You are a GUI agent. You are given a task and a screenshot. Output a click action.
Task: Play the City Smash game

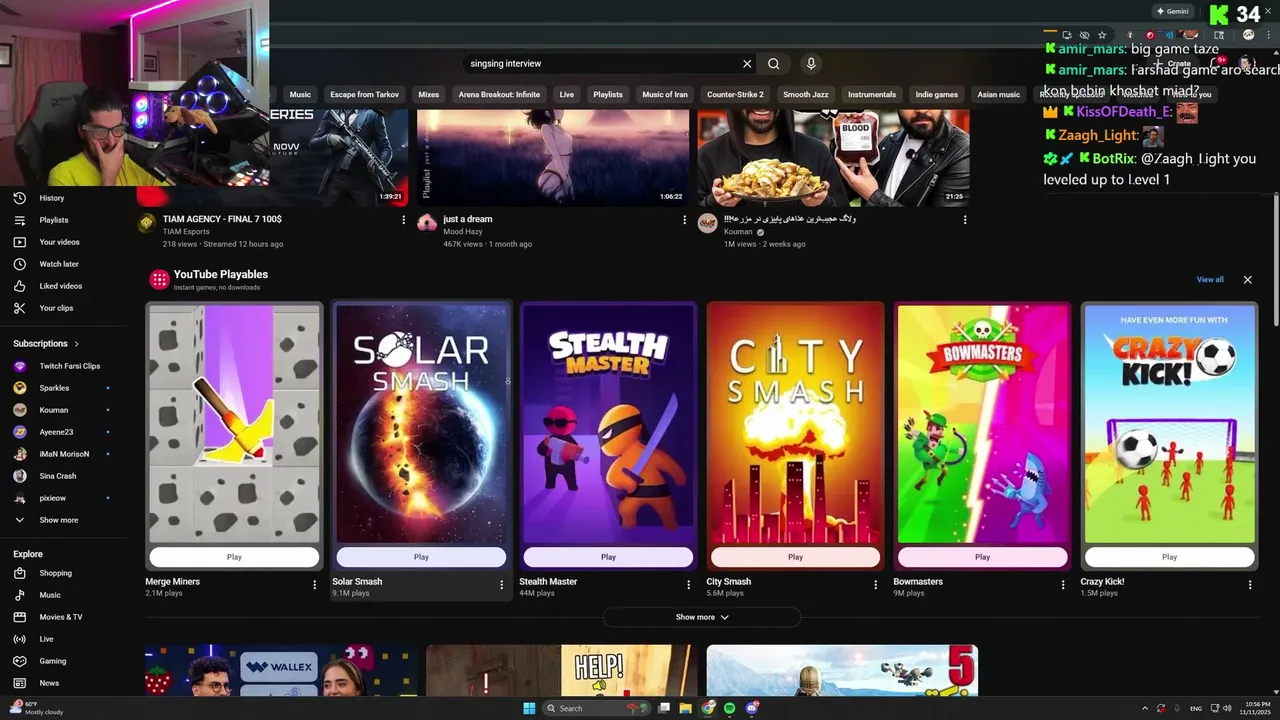click(x=795, y=557)
